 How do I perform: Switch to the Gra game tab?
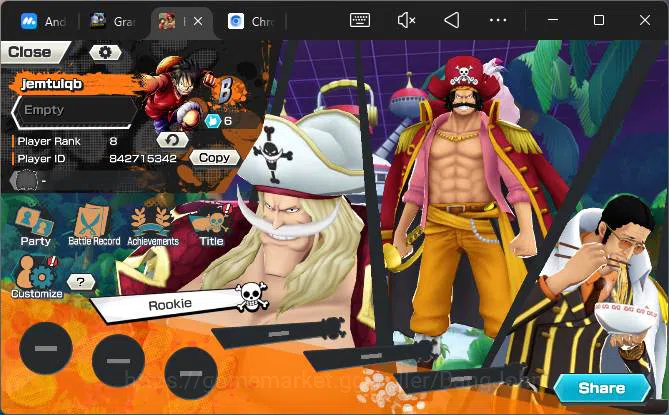[113, 21]
